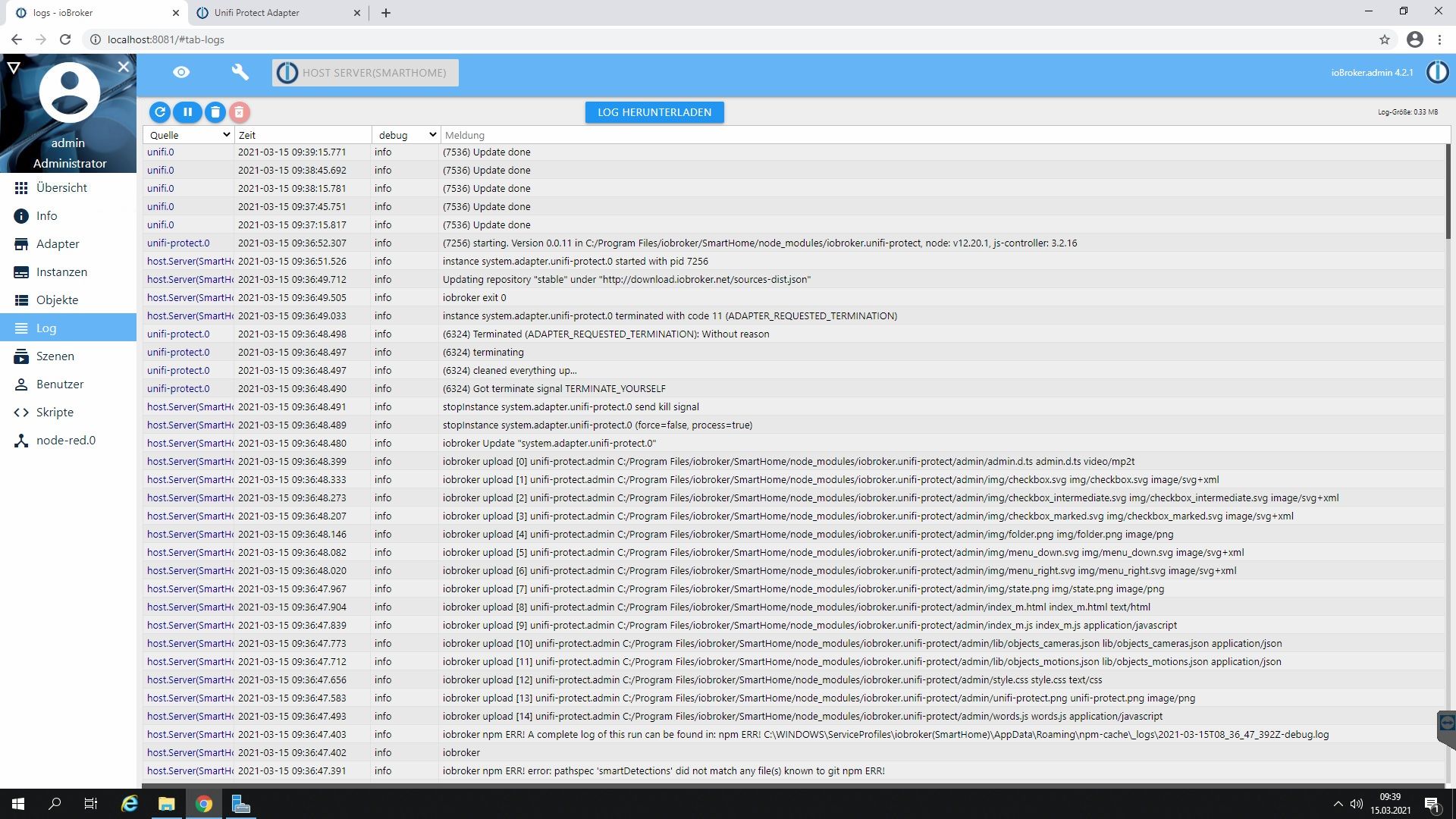The image size is (1456, 819).
Task: Open Objekte in the sidebar
Action: pyautogui.click(x=68, y=300)
